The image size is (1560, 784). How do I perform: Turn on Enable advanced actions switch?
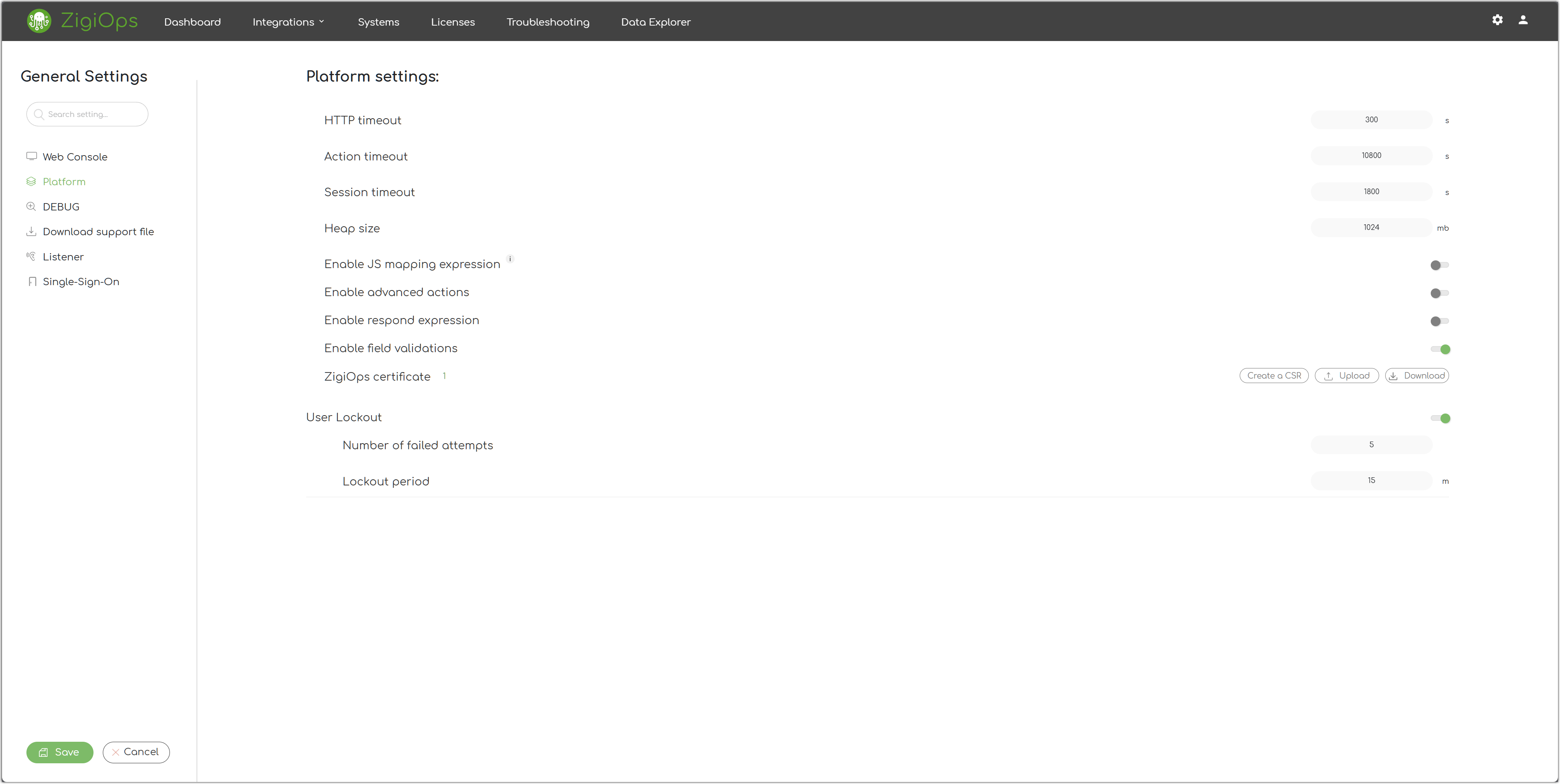point(1439,293)
